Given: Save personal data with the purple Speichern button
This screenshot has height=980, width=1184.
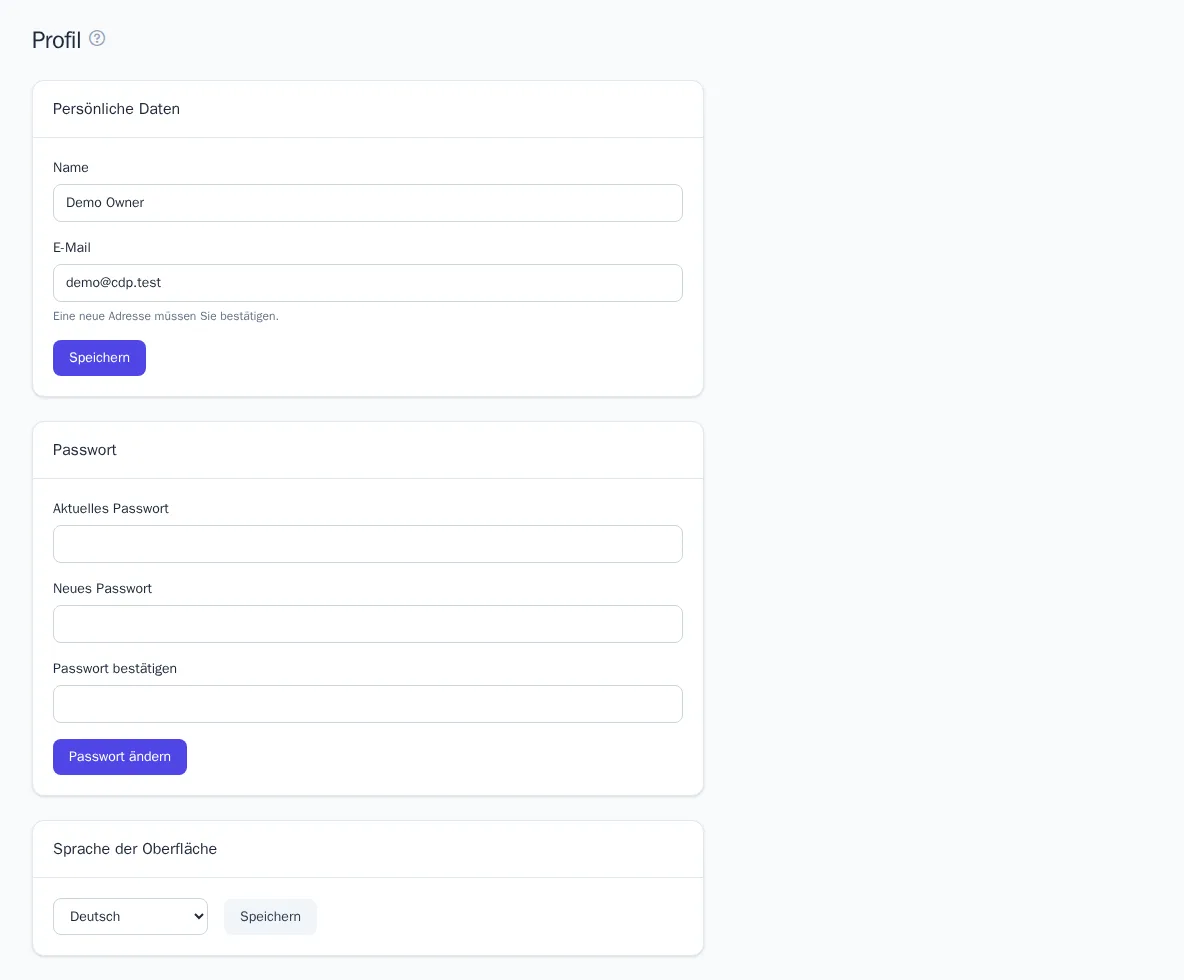Looking at the screenshot, I should tap(99, 358).
